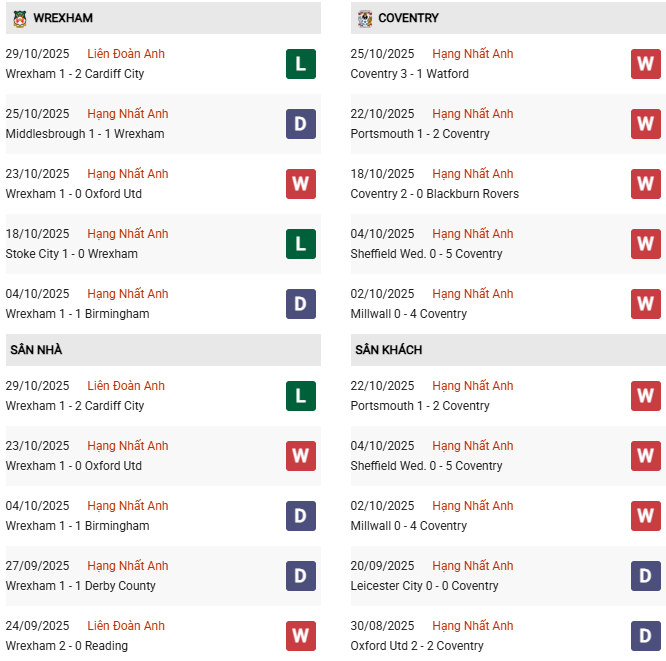Click the D badge for Leicester City match
This screenshot has height=661, width=666.
click(x=645, y=576)
